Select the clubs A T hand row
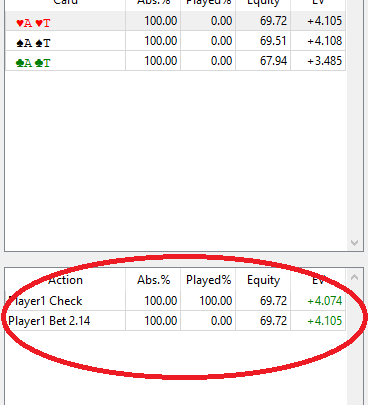Viewport: 368px width, 405px height. click(176, 61)
